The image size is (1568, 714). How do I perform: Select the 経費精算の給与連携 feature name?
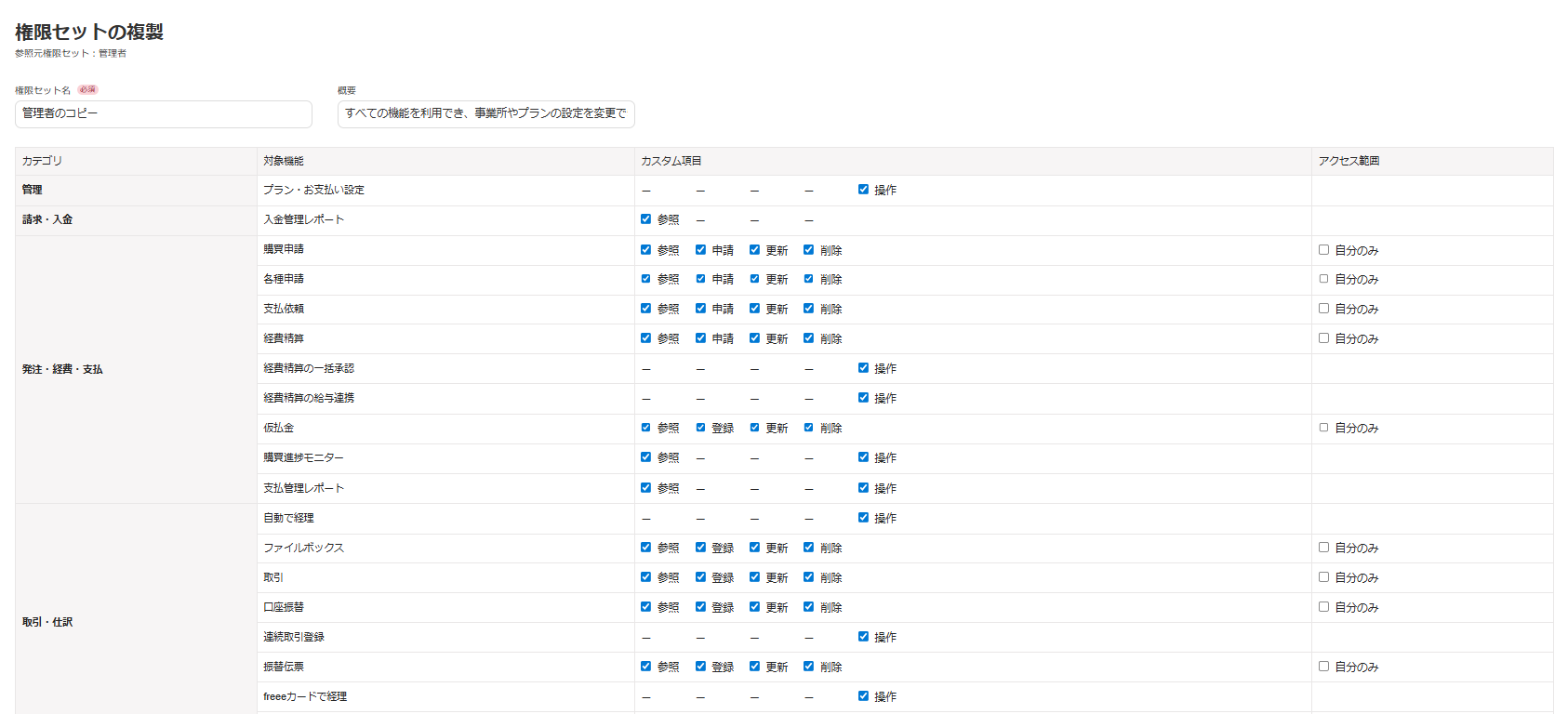[309, 398]
